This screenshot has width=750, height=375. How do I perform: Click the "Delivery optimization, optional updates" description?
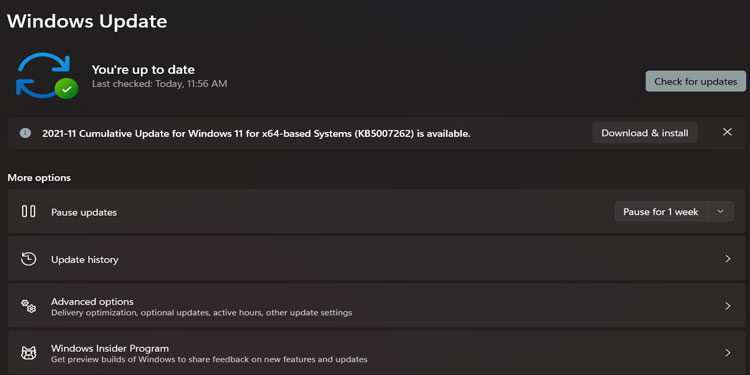pyautogui.click(x=201, y=313)
